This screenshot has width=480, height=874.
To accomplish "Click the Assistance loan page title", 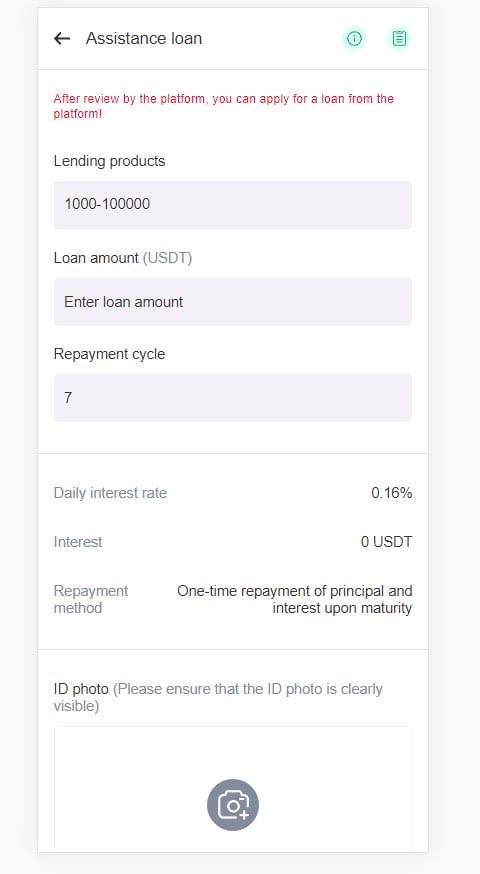I will click(144, 38).
